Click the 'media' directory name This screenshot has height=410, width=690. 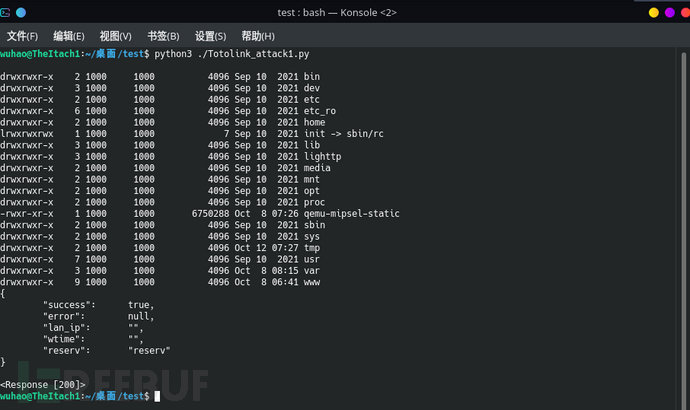coord(317,168)
